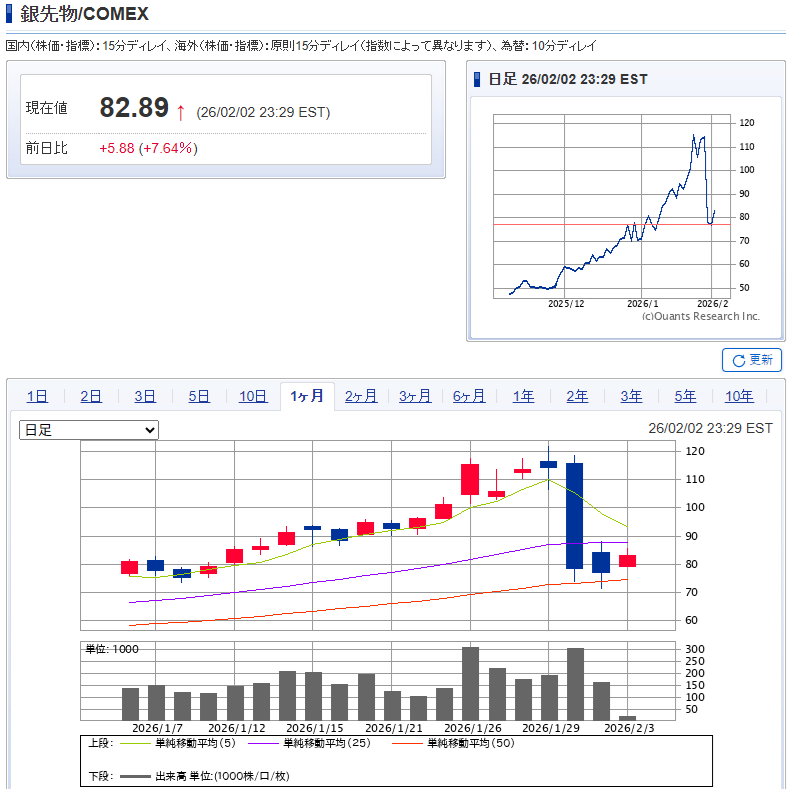The width and height of the screenshot is (789, 789).
Task: Click the 更新 refresh button
Action: click(x=752, y=360)
